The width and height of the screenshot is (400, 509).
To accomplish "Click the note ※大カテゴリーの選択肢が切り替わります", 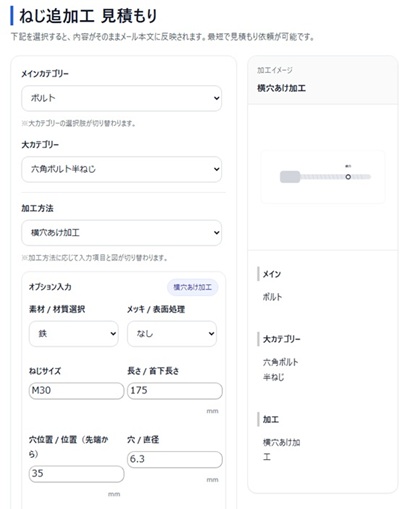I will click(x=79, y=123).
